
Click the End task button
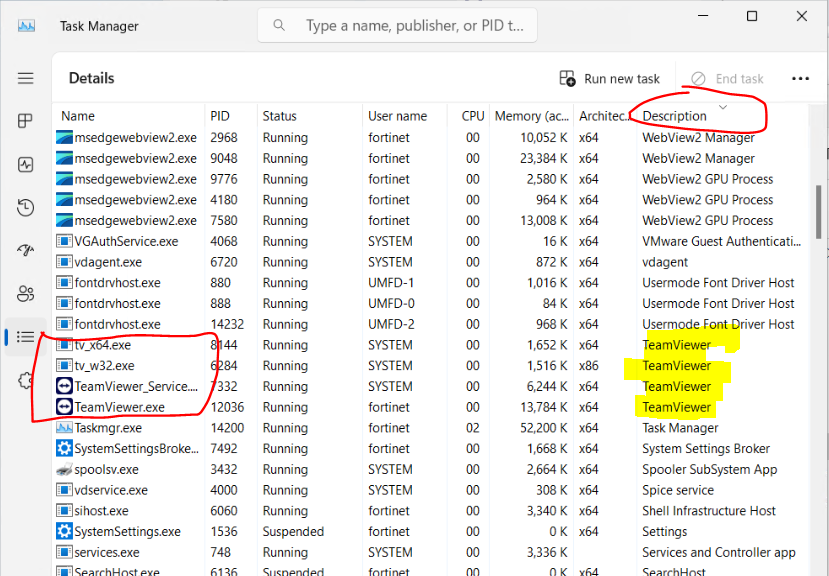click(728, 79)
